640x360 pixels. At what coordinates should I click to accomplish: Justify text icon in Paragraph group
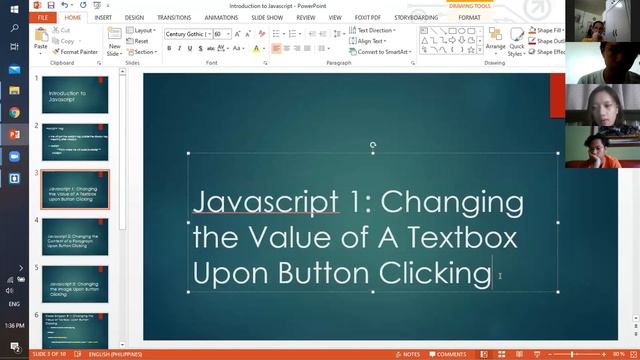[x=307, y=49]
